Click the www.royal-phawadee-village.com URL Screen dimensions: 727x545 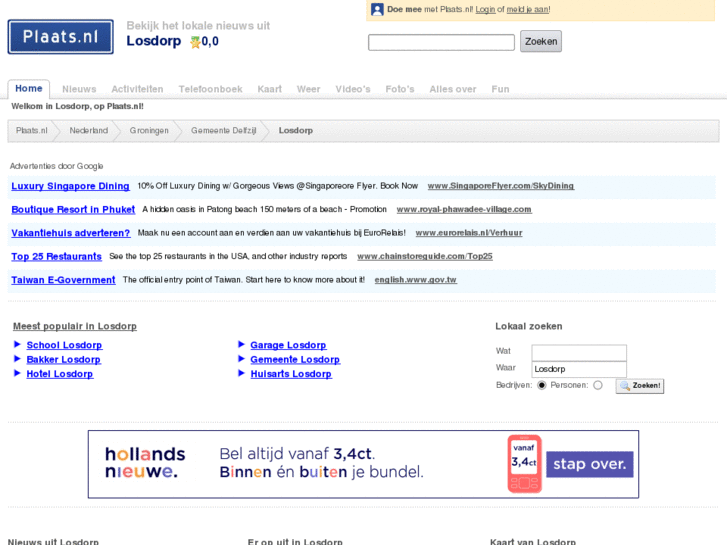pos(464,210)
